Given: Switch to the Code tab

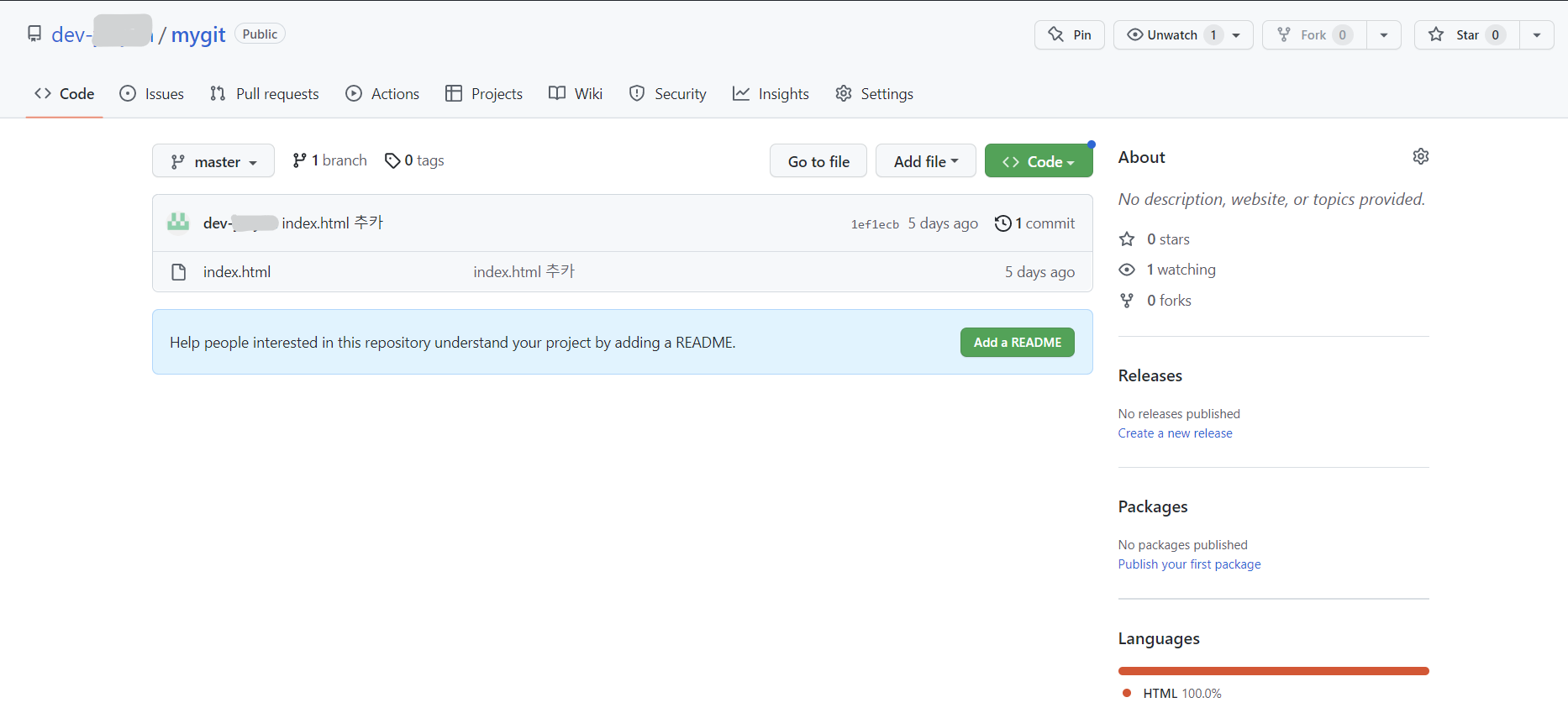Looking at the screenshot, I should (65, 93).
